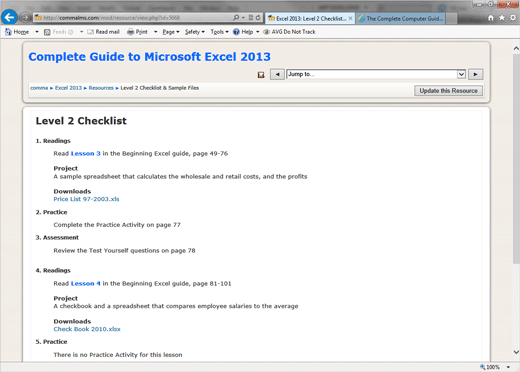This screenshot has width=520, height=372.
Task: Click the '3. Assessment' heading
Action: click(57, 238)
